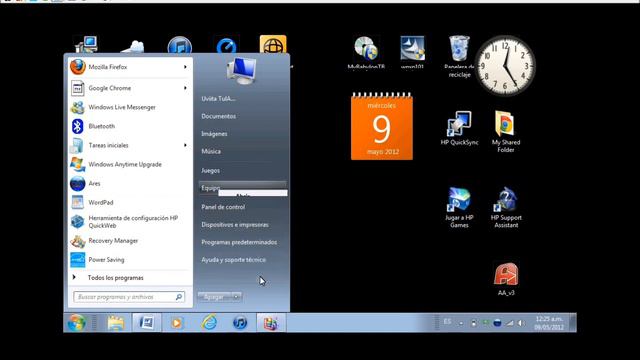
Task: Show hidden tray icons arrow
Action: pos(461,323)
